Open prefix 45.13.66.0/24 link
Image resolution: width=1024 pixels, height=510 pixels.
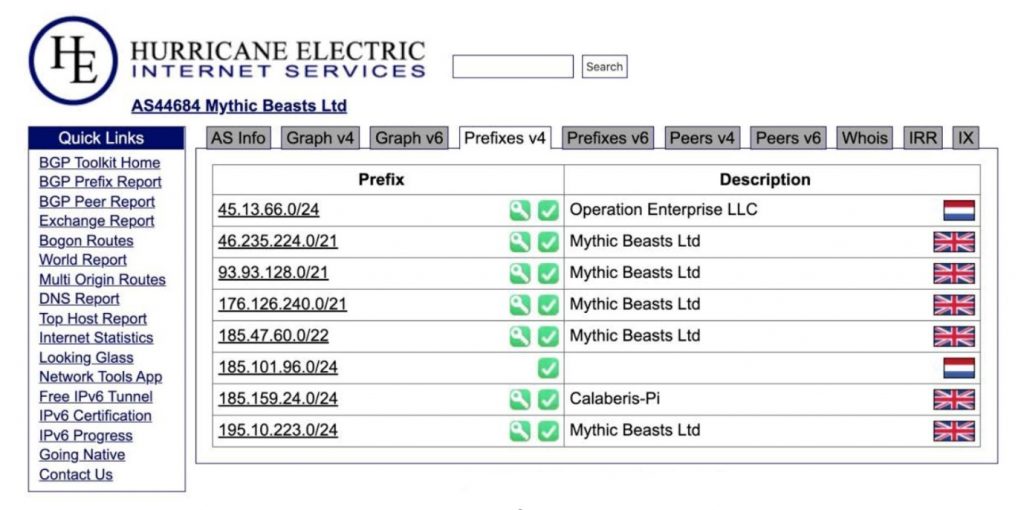(x=268, y=210)
